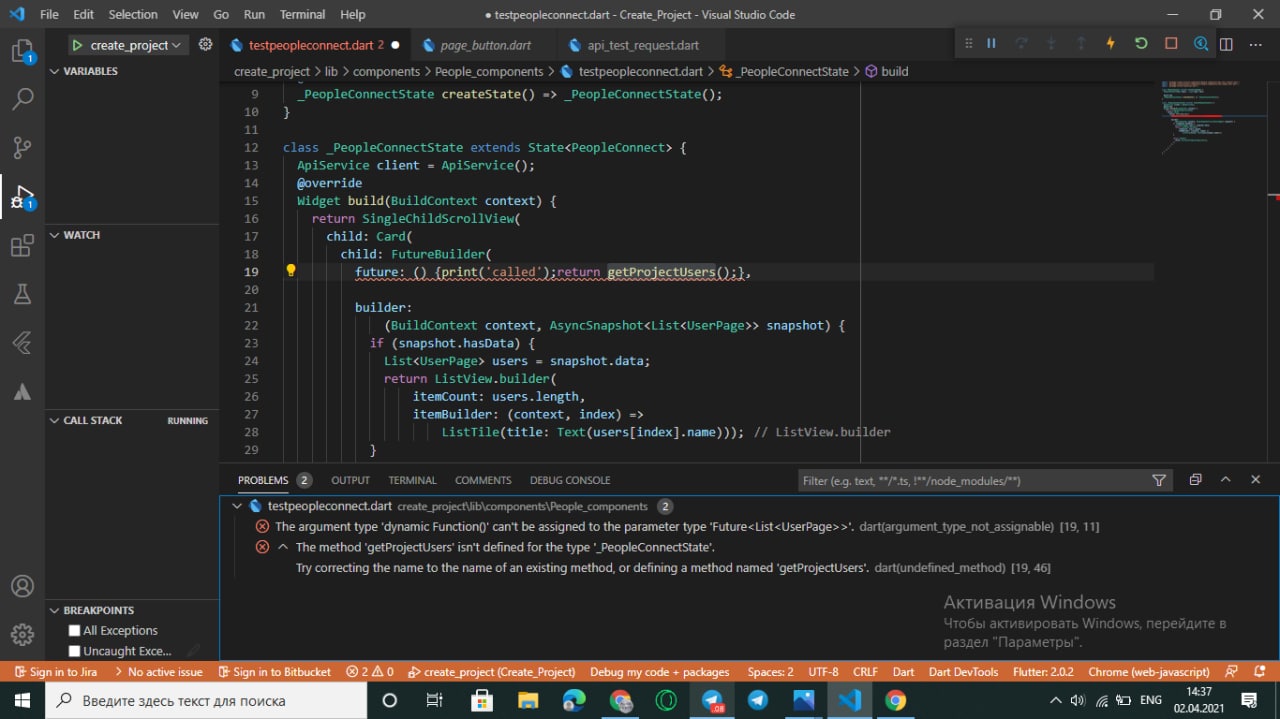Click Sign in to Jira in the status bar
The width and height of the screenshot is (1280, 719).
click(x=56, y=672)
